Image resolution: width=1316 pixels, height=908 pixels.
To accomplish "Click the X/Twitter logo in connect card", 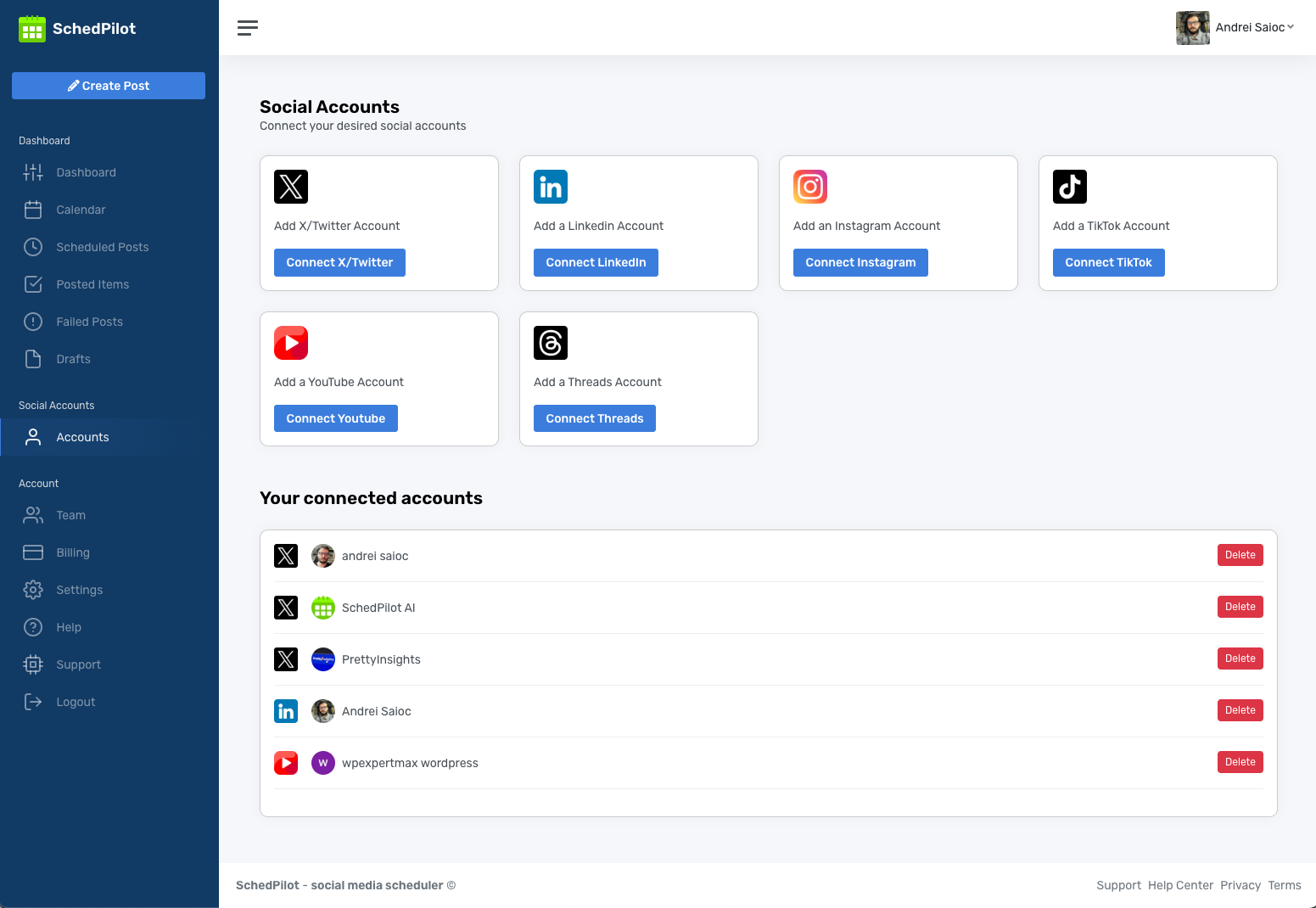I will tap(291, 187).
